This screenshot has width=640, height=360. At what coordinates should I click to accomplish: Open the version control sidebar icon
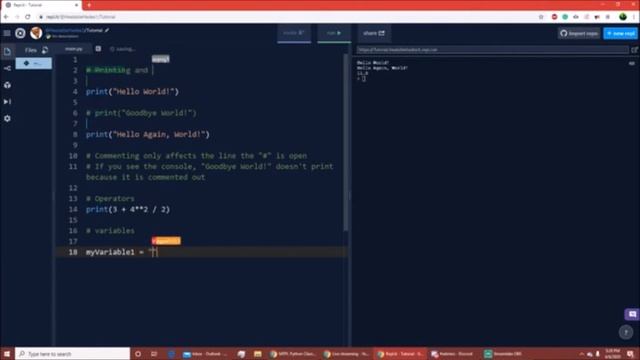point(7,68)
